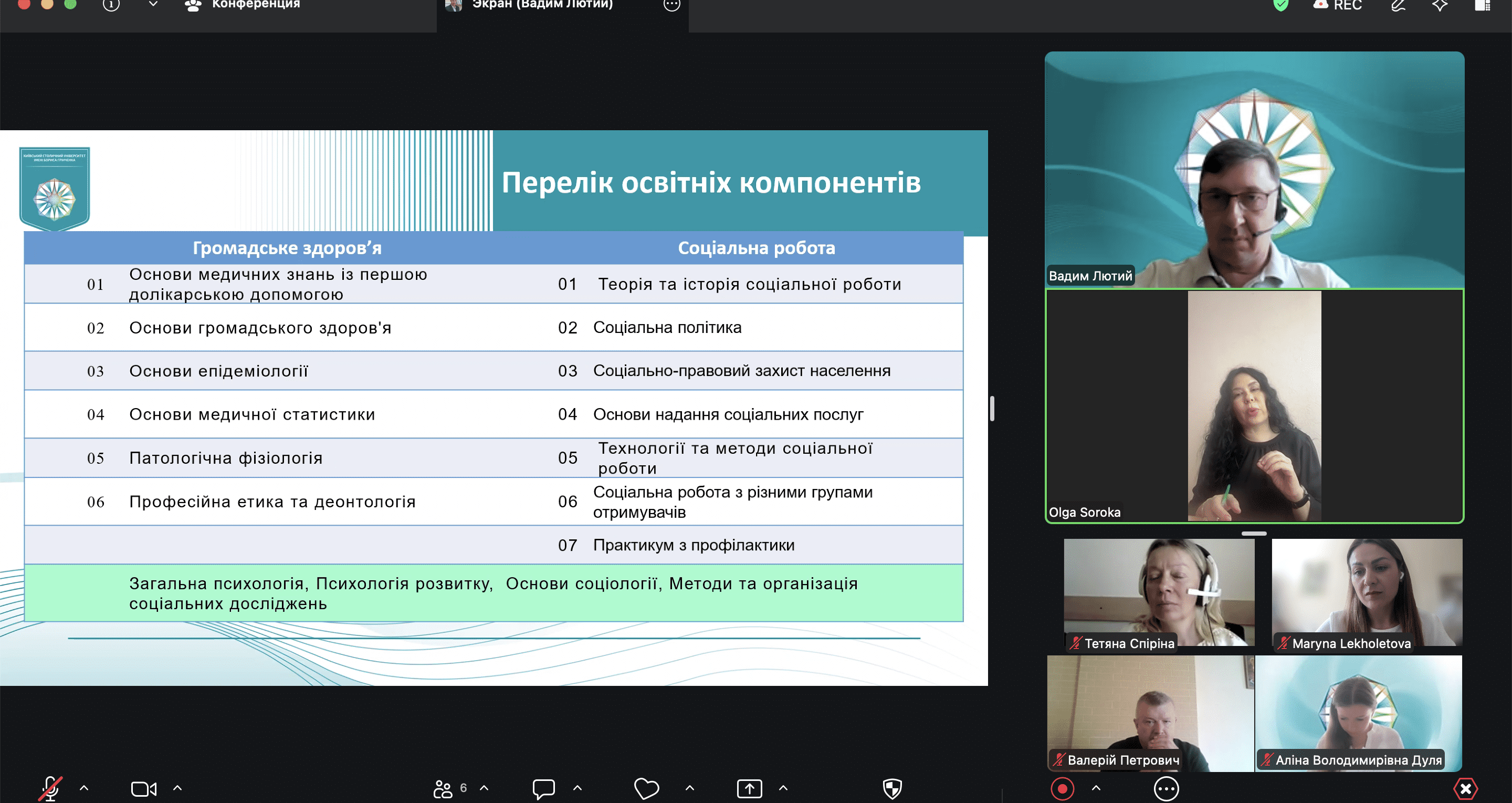Switch to the Конференция tab
The width and height of the screenshot is (1512, 803).
coord(242,5)
